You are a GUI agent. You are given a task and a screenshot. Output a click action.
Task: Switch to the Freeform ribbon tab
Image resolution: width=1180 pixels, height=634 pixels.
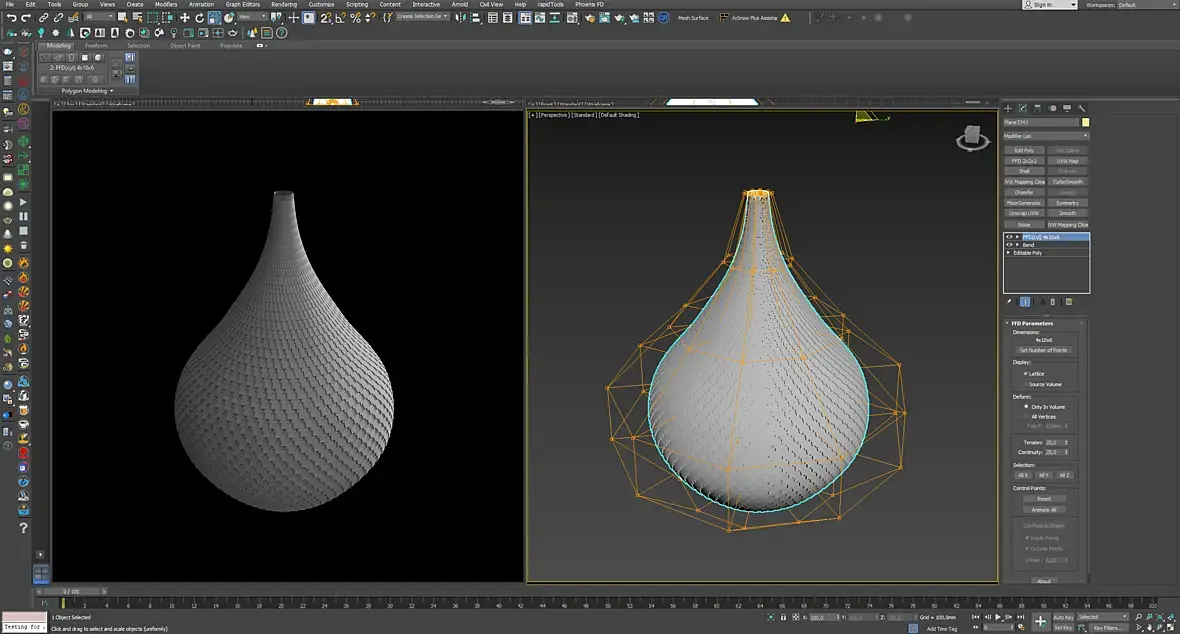point(96,46)
